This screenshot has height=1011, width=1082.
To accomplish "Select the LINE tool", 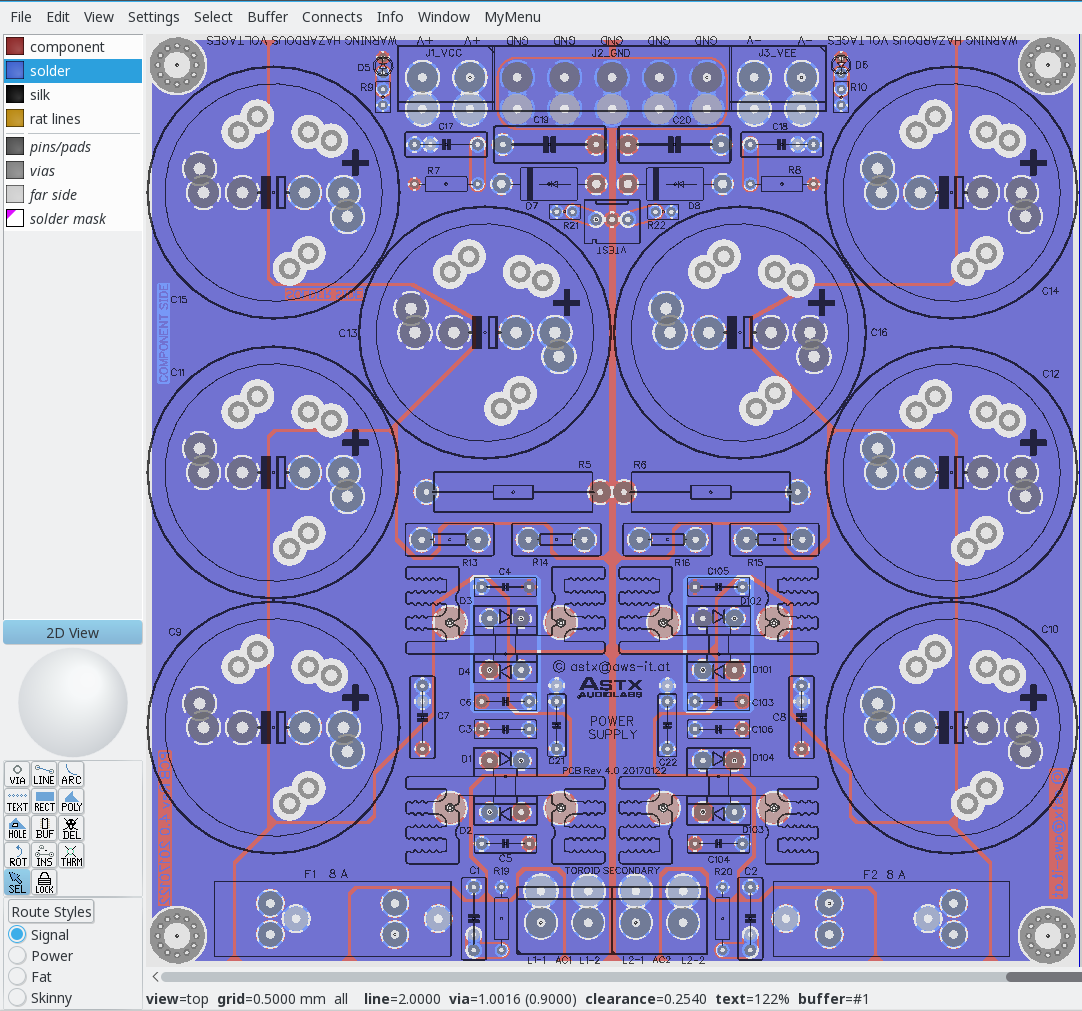I will tap(44, 774).
